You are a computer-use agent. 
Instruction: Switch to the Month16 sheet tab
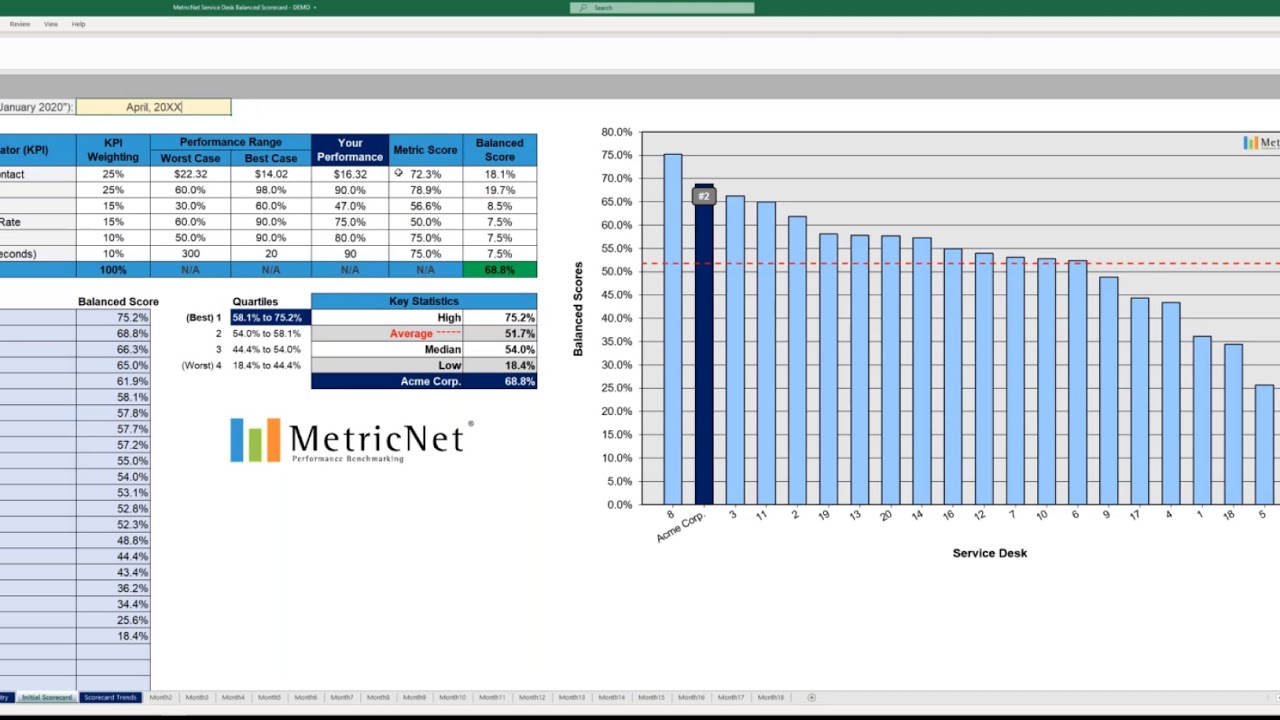coord(691,697)
